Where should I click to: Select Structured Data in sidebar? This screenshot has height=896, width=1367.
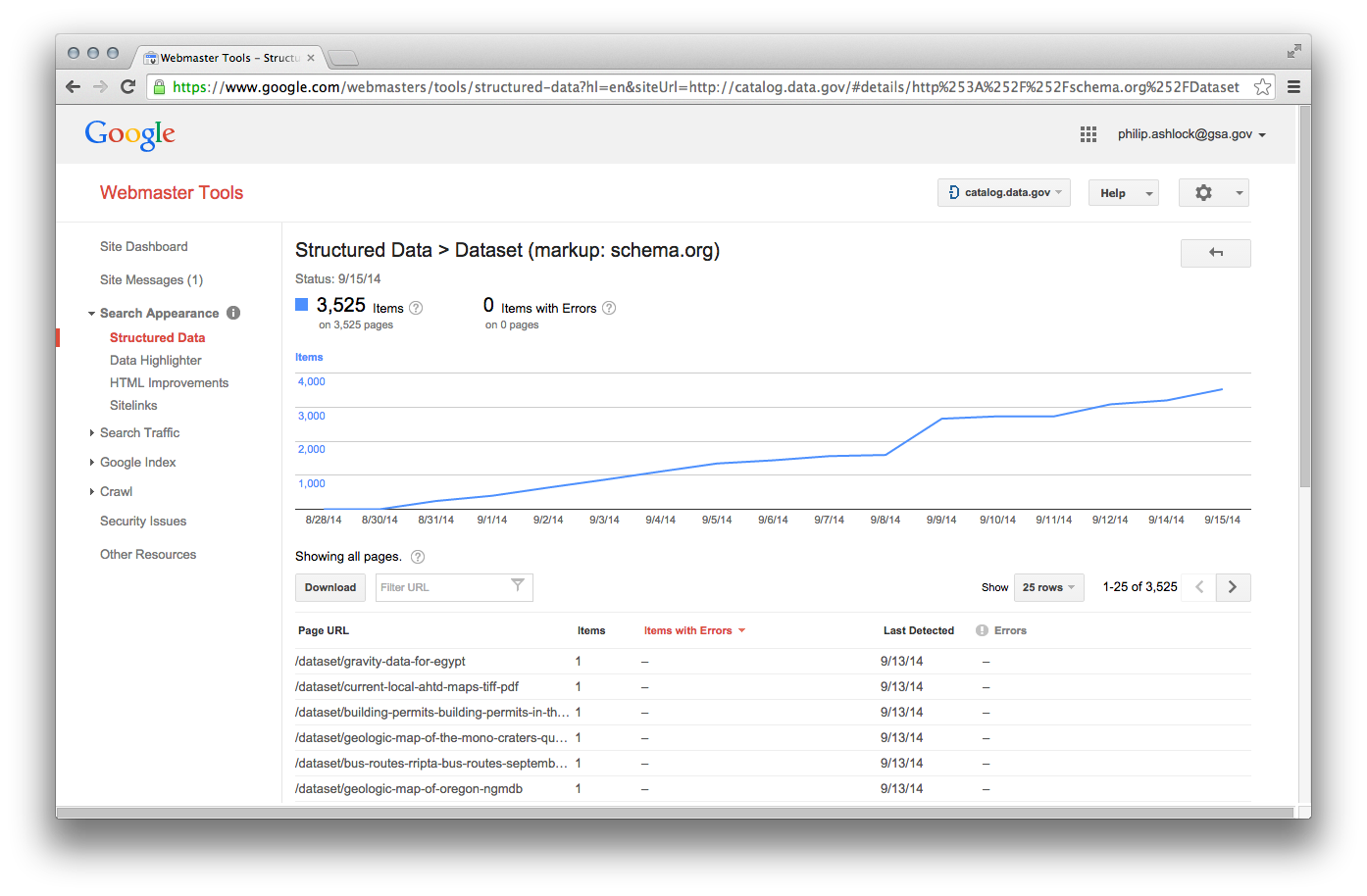point(157,337)
